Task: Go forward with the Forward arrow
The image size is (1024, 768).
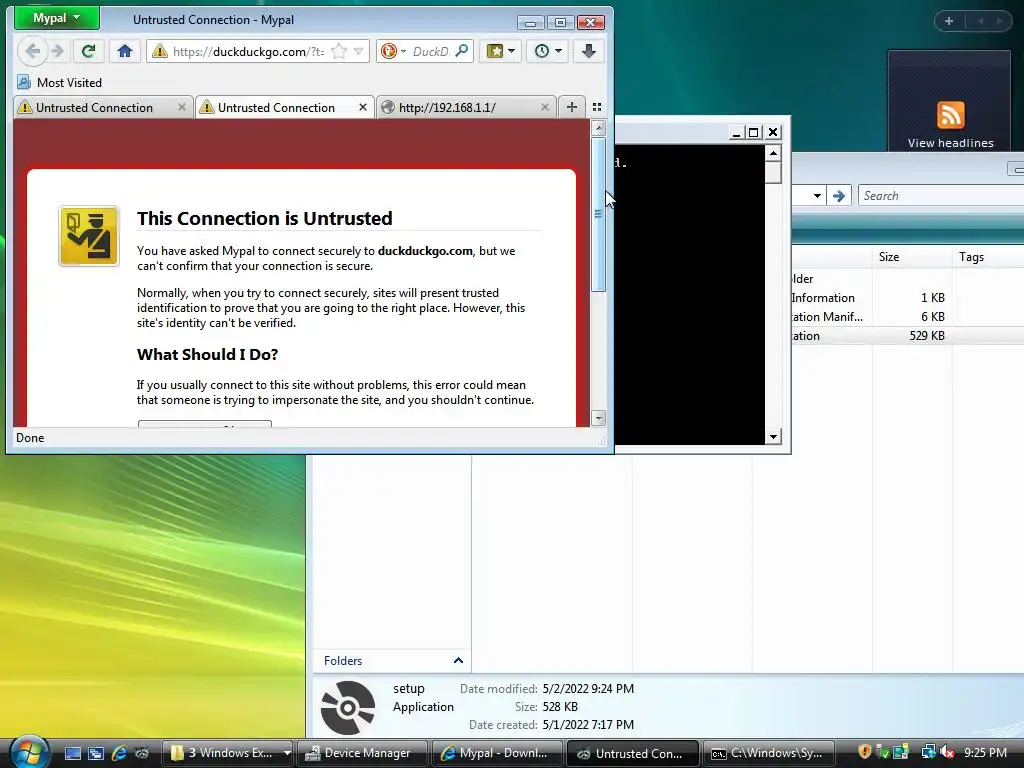Action: [57, 51]
